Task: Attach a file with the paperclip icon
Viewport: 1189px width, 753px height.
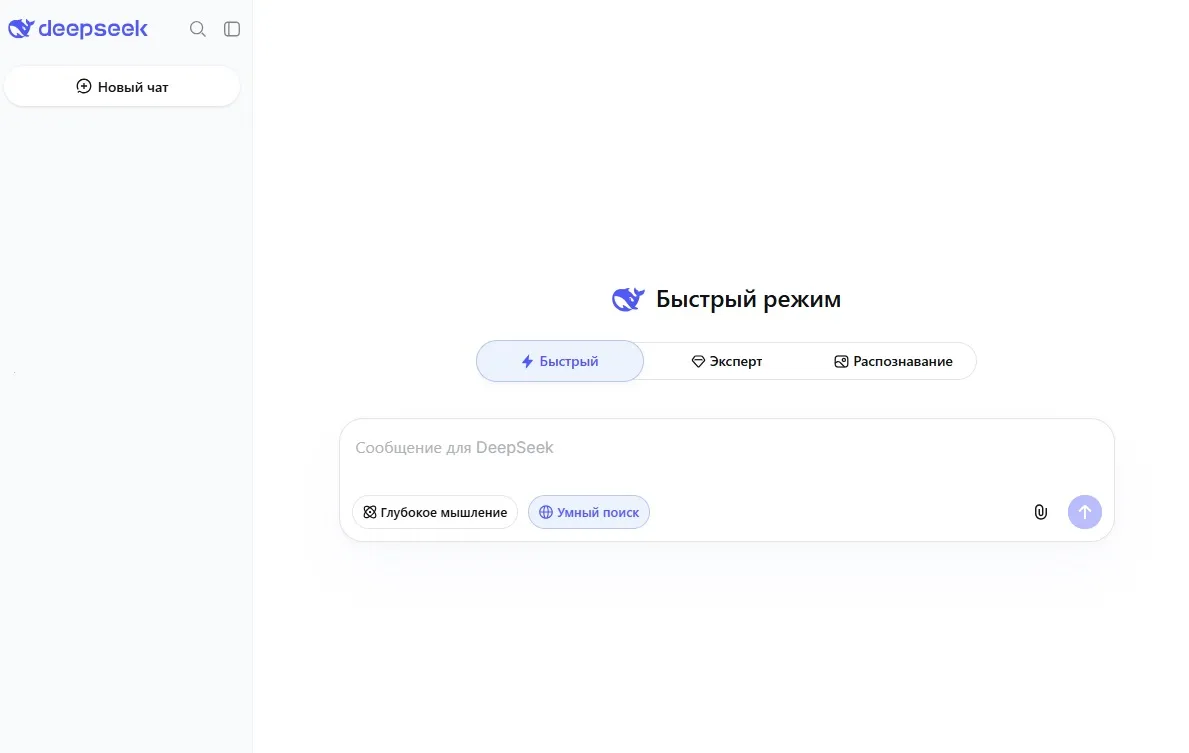Action: (1040, 512)
